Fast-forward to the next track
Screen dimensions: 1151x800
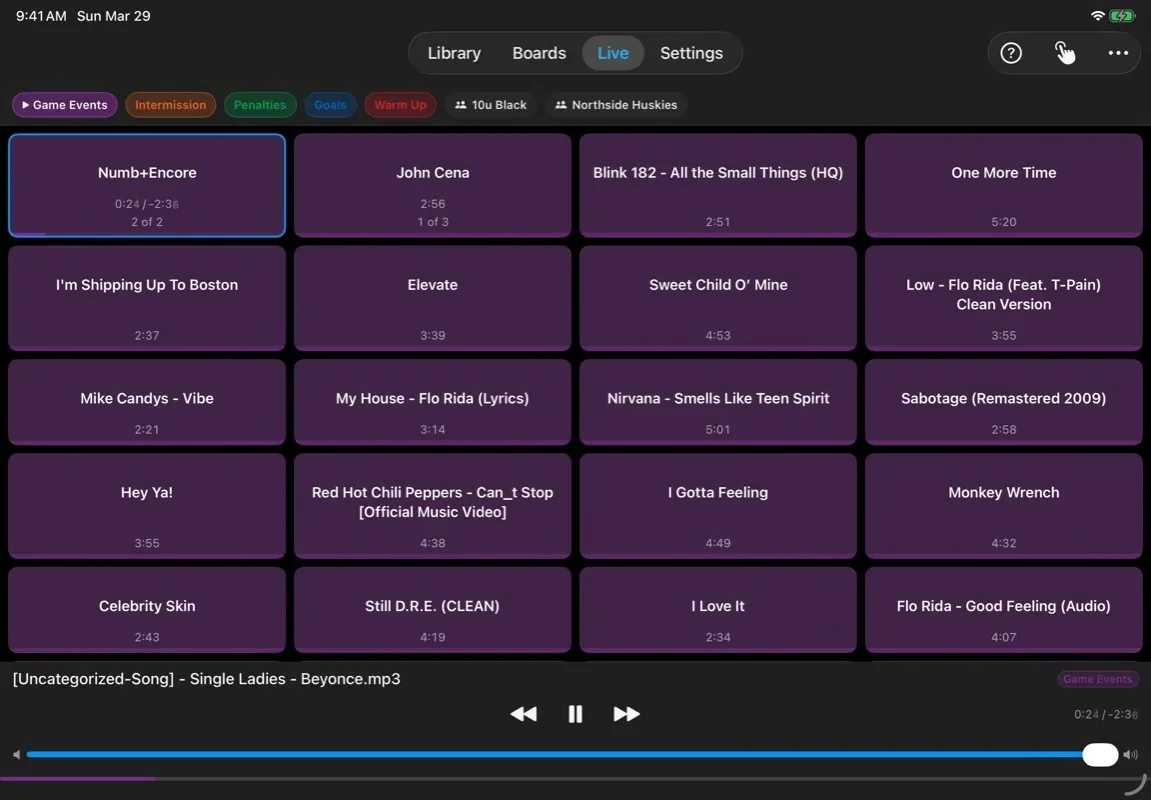pyautogui.click(x=627, y=713)
